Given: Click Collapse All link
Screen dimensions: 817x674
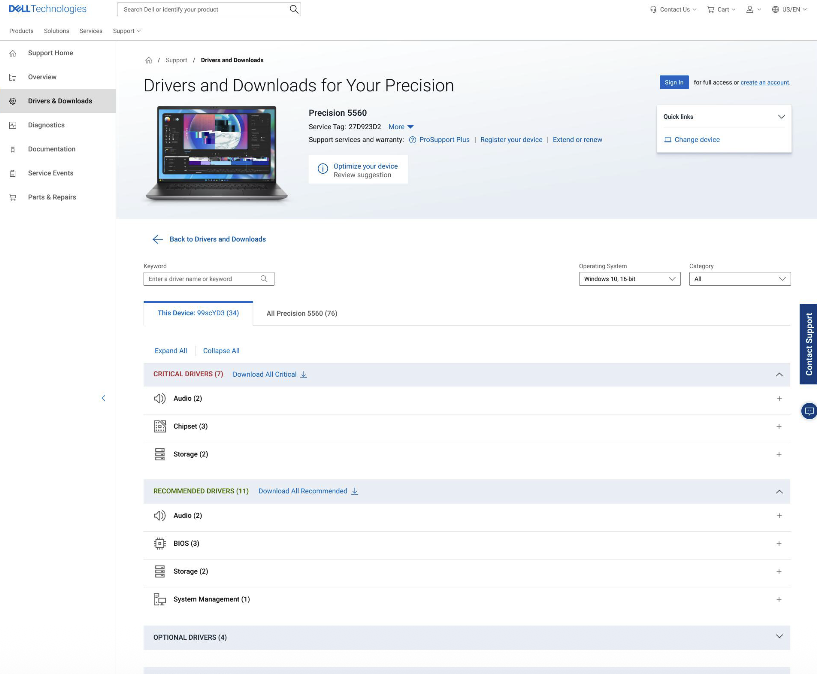Looking at the screenshot, I should (221, 351).
